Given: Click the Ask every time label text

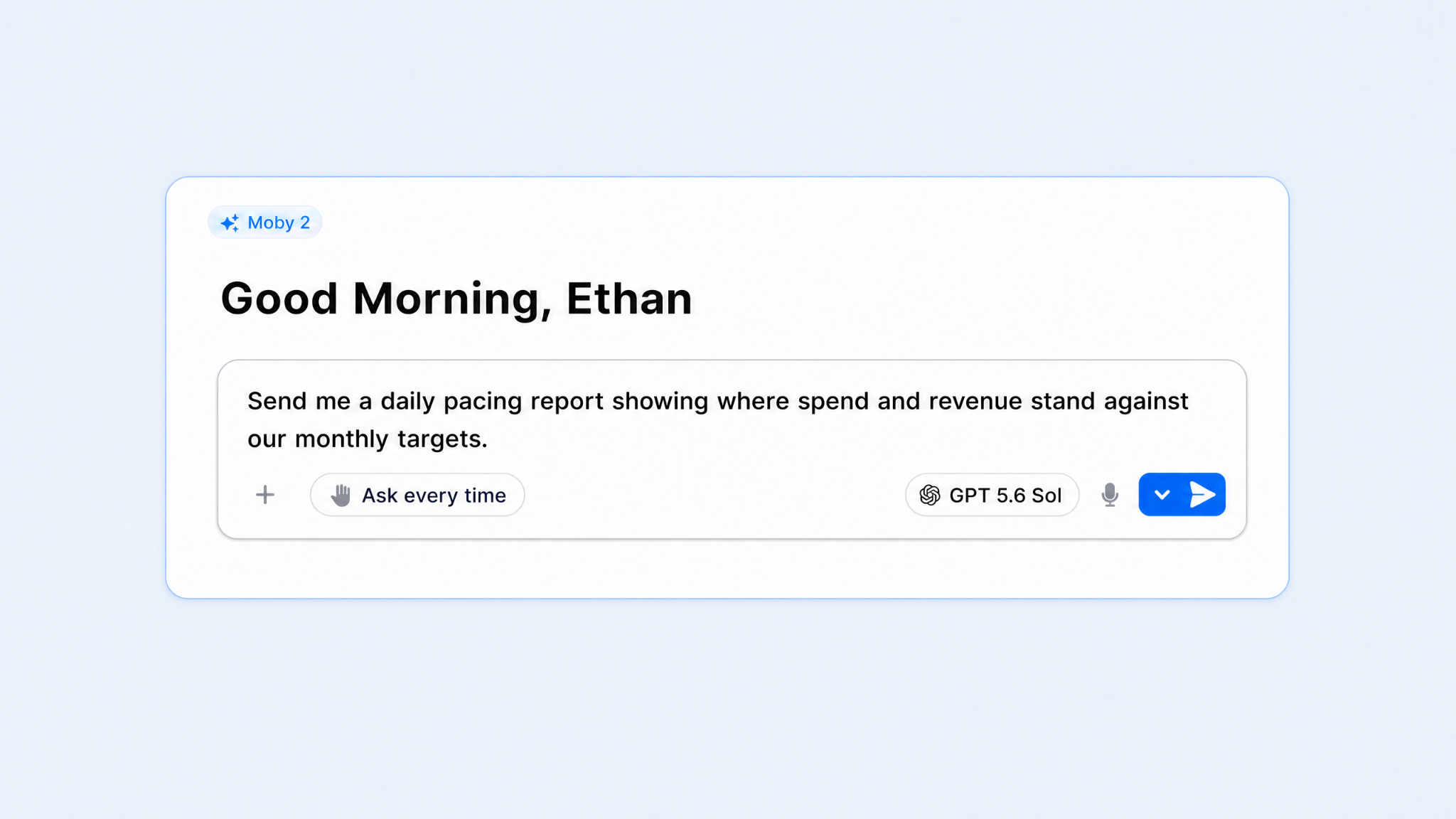Looking at the screenshot, I should 434,496.
